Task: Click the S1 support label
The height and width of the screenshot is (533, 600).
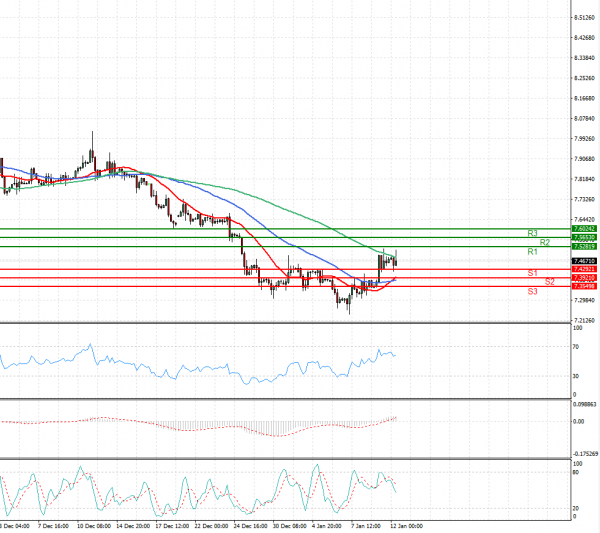Action: click(x=532, y=273)
